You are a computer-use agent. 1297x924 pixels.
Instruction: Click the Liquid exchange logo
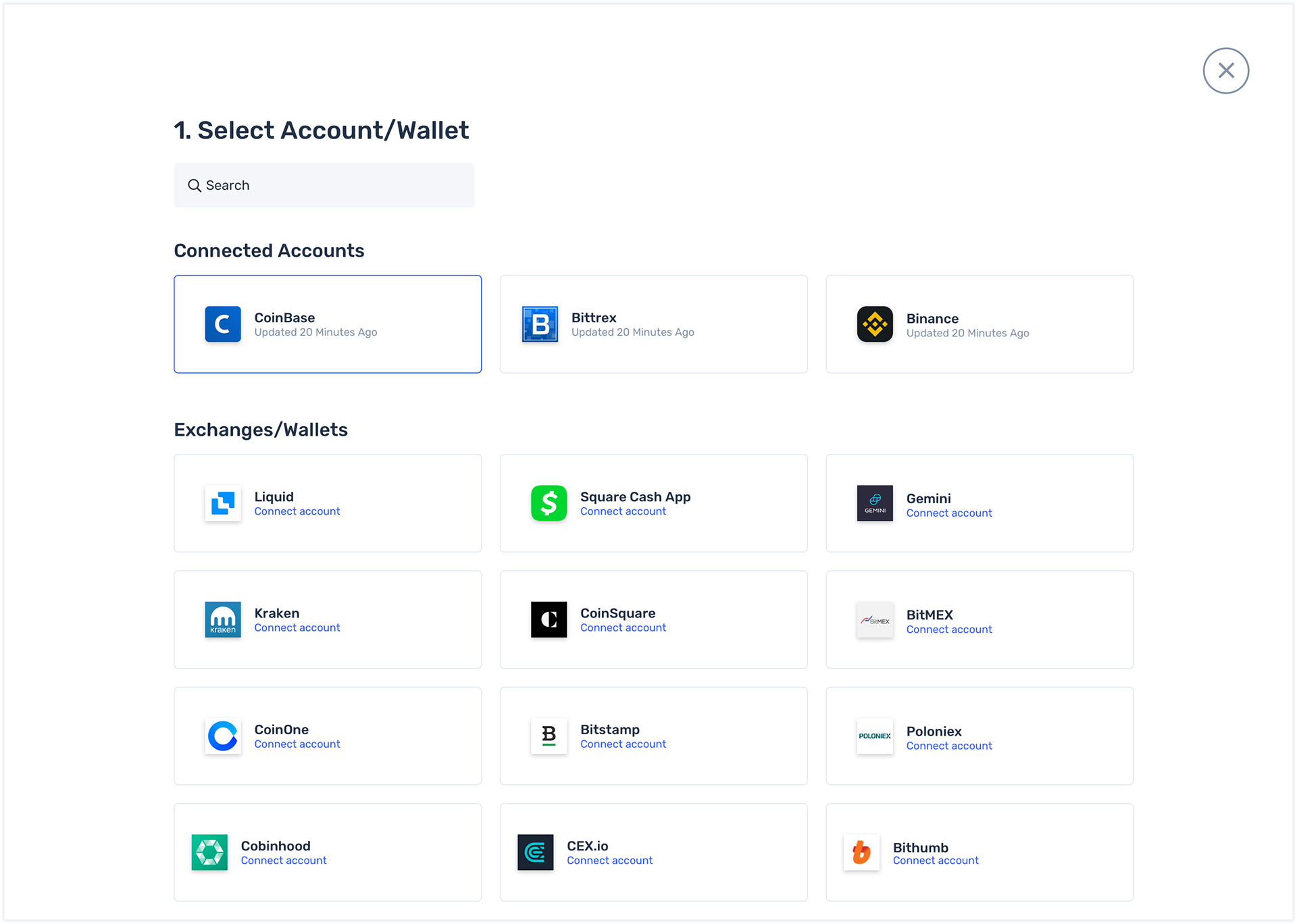pyautogui.click(x=223, y=503)
